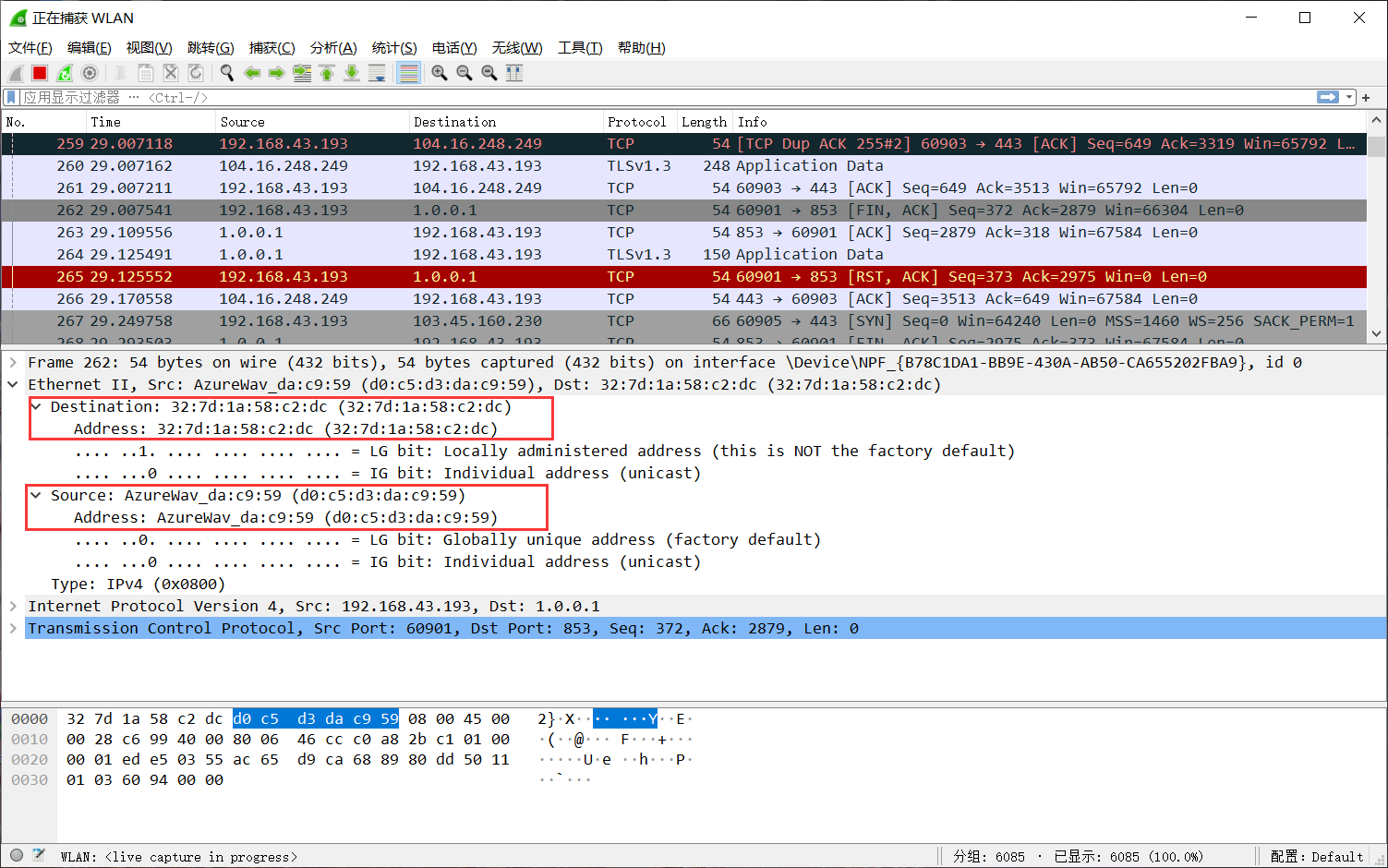Click packet list scrollbar down arrow

(x=1377, y=333)
